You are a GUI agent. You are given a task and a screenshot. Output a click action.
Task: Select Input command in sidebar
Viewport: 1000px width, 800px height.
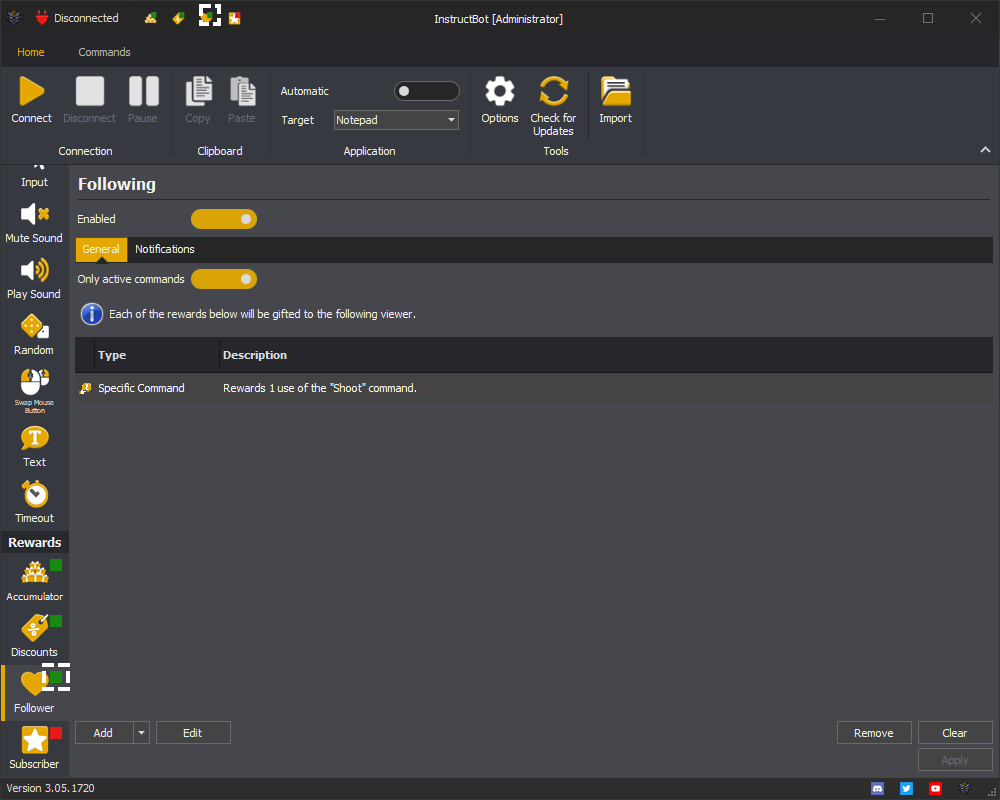[34, 177]
